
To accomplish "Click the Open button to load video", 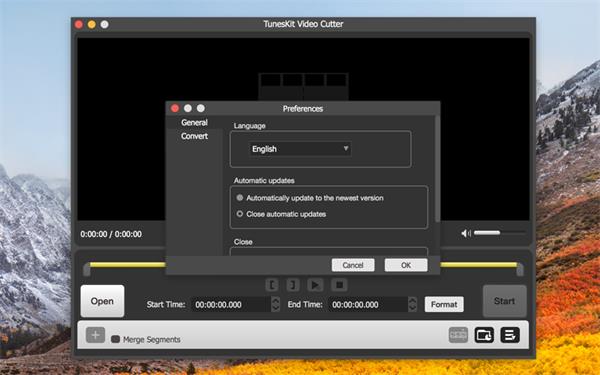I will point(102,301).
